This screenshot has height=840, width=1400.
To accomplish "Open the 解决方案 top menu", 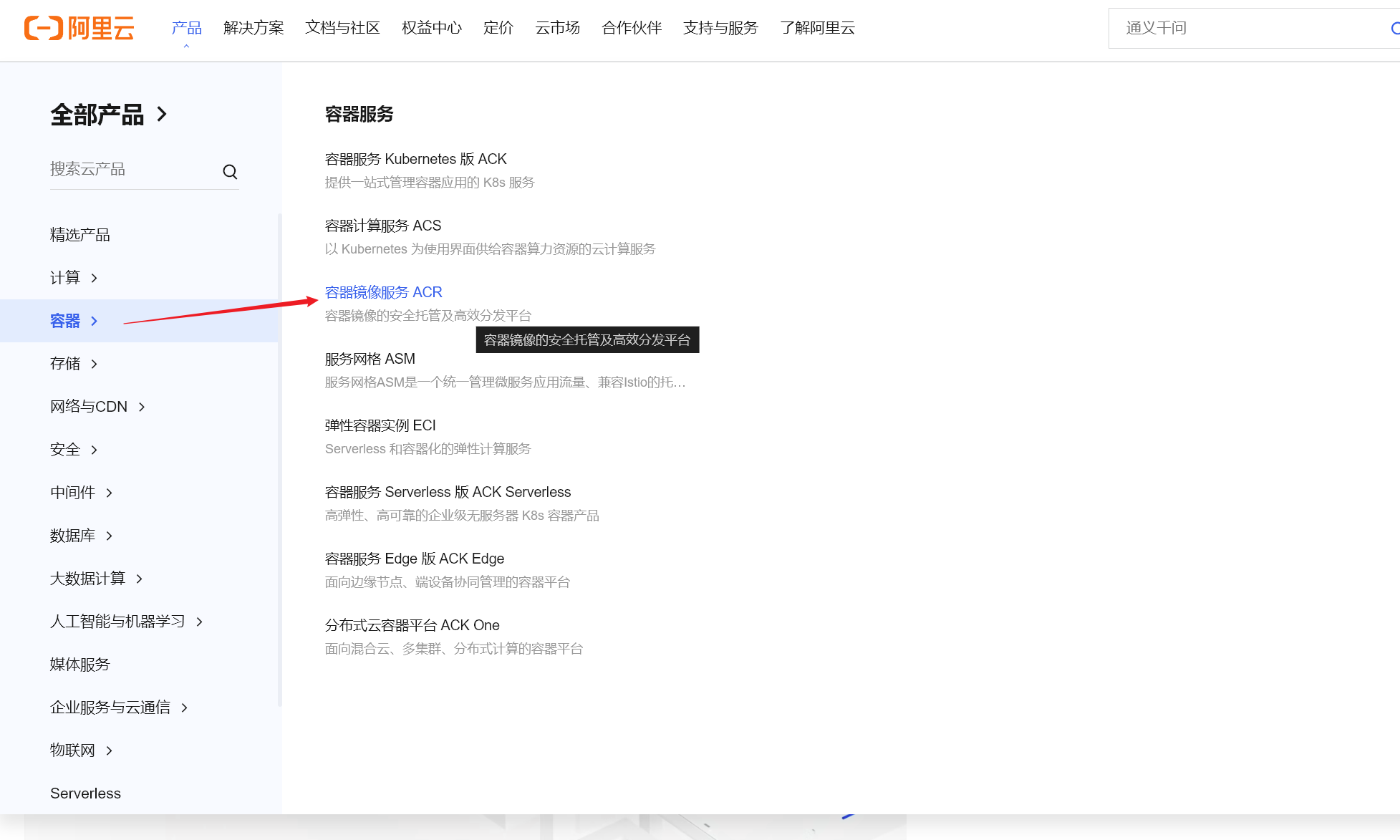I will tap(254, 28).
